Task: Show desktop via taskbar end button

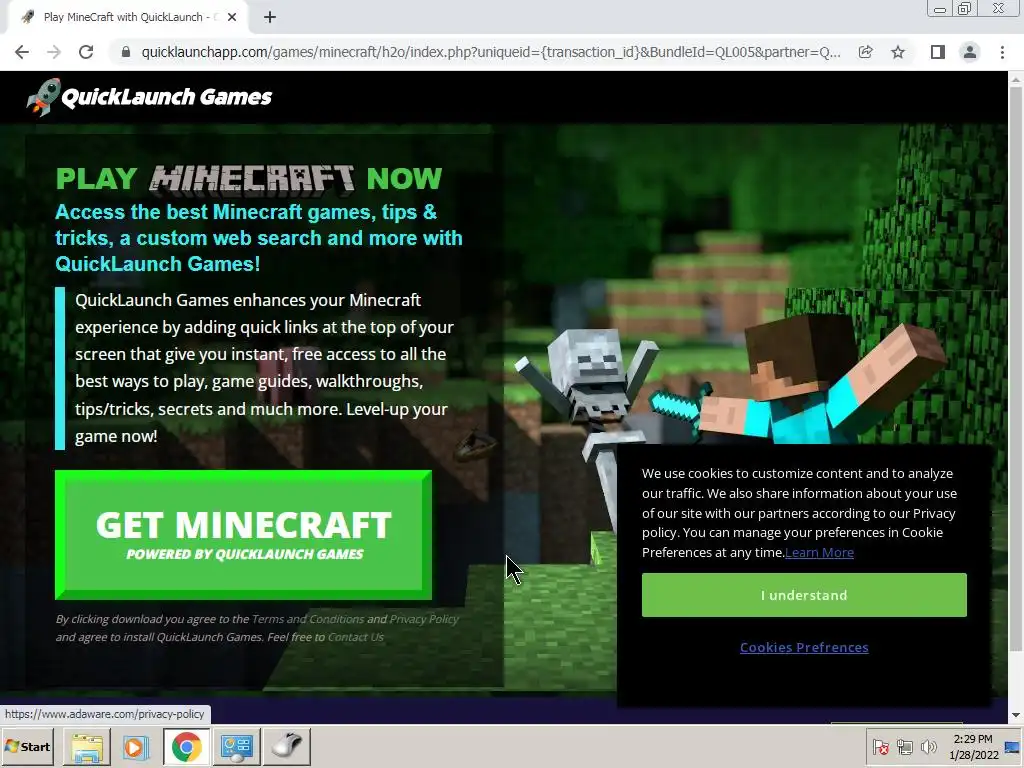Action: (x=1014, y=746)
